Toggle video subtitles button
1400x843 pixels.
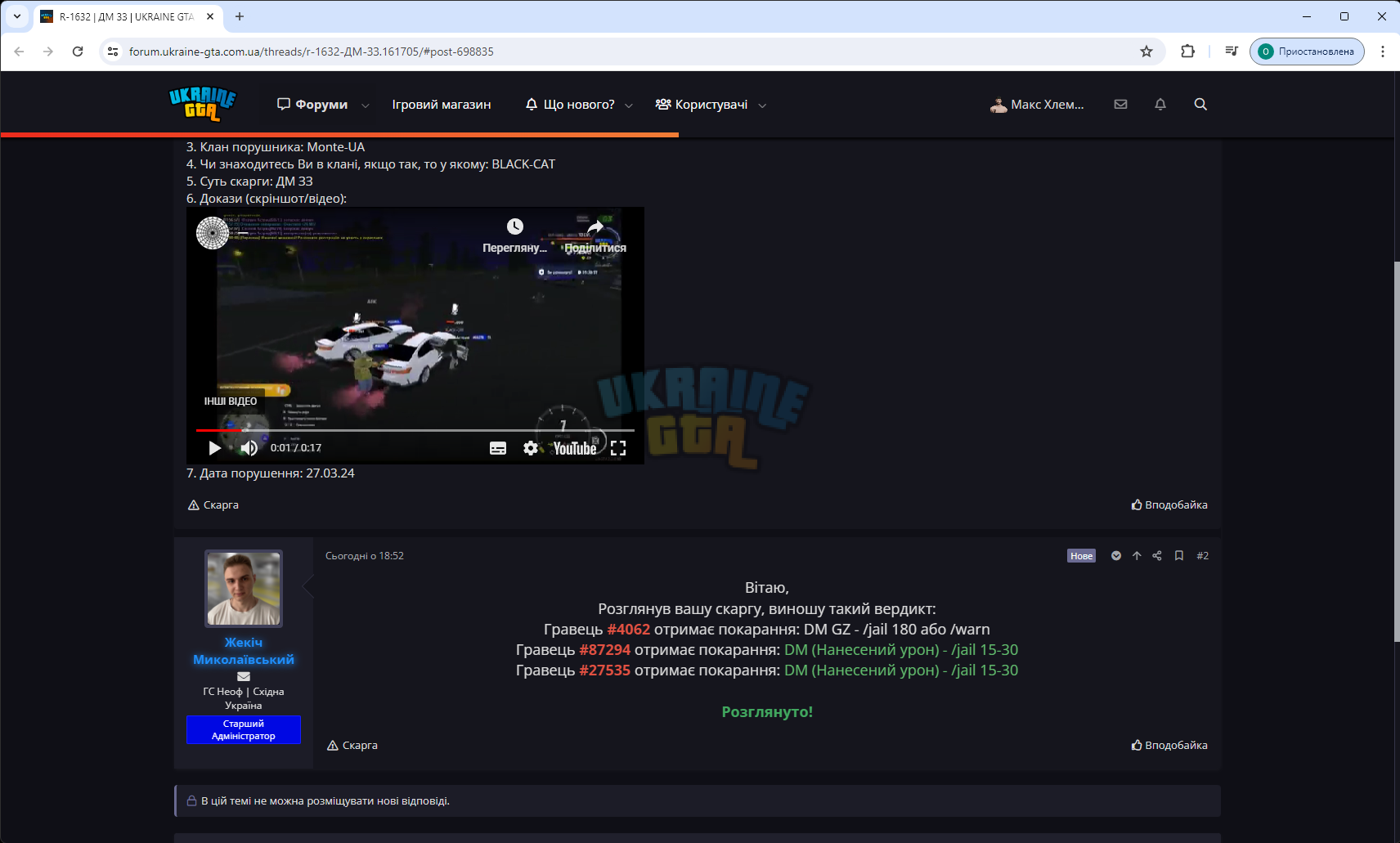coord(498,448)
